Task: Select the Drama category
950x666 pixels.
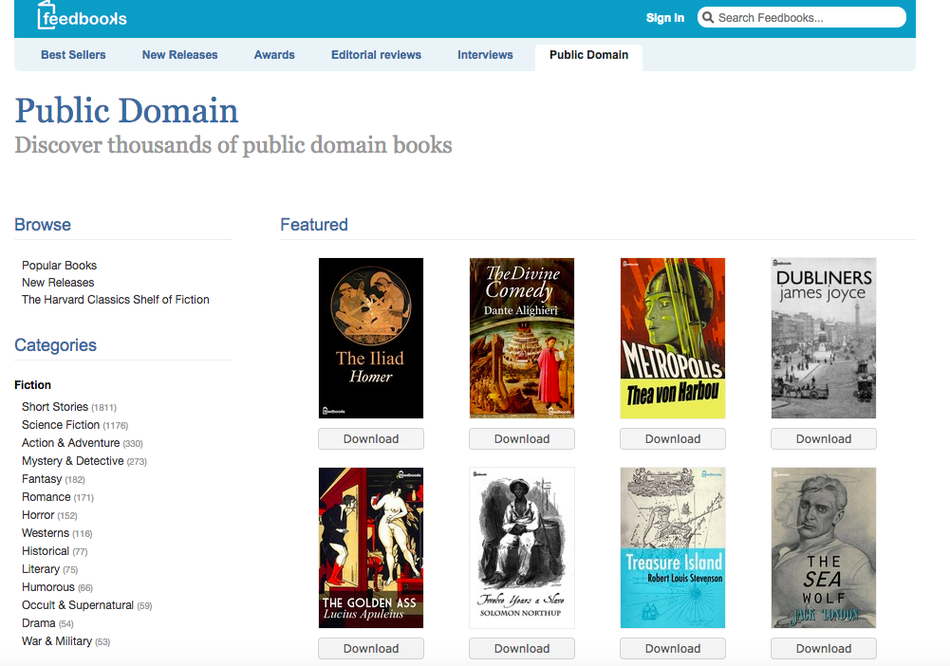Action: pyautogui.click(x=39, y=623)
